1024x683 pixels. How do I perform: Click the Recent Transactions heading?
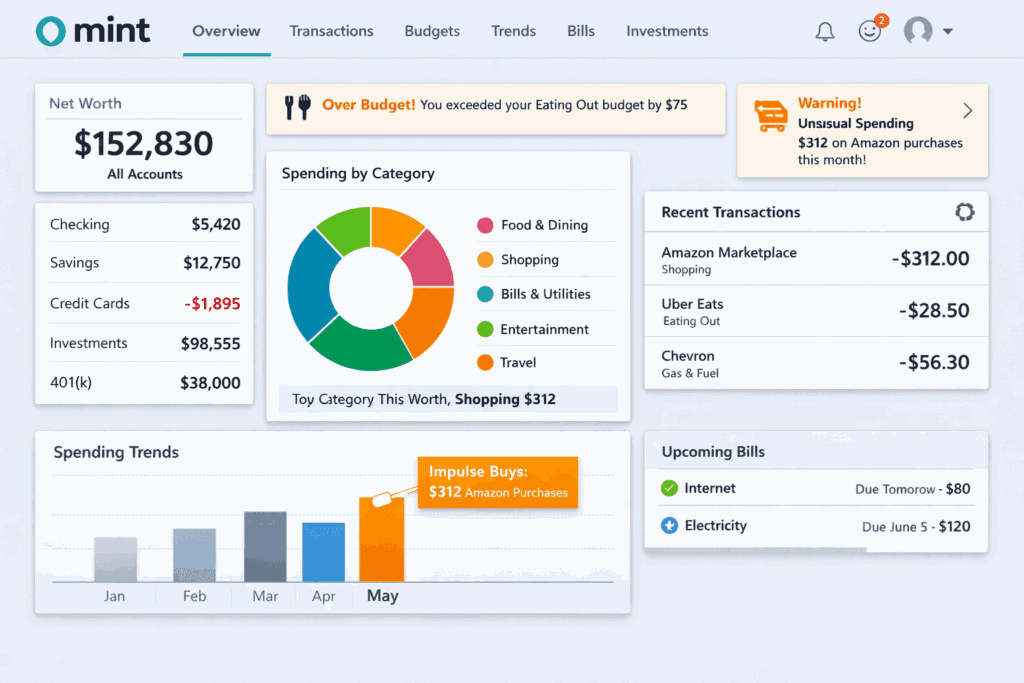pos(730,212)
